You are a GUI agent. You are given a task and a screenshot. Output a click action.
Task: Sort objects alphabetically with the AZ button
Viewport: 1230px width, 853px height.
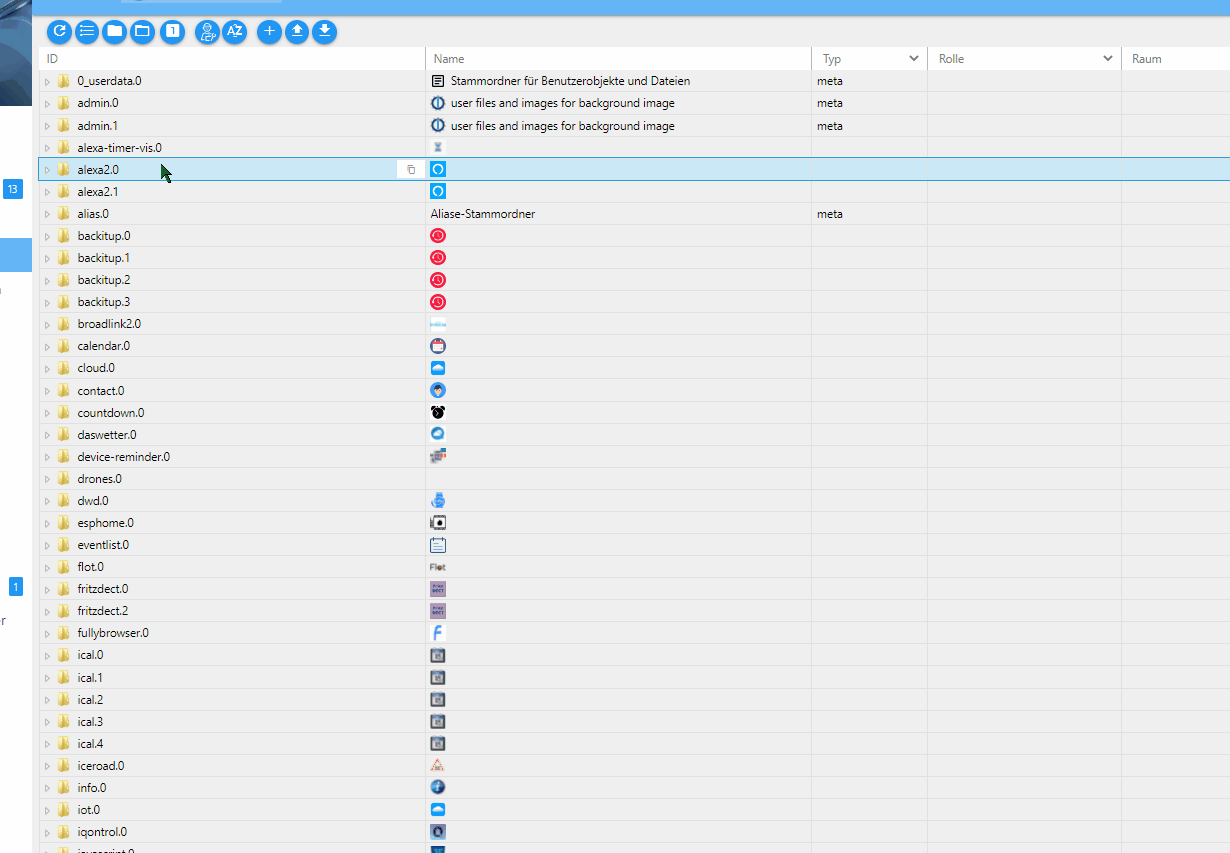235,31
